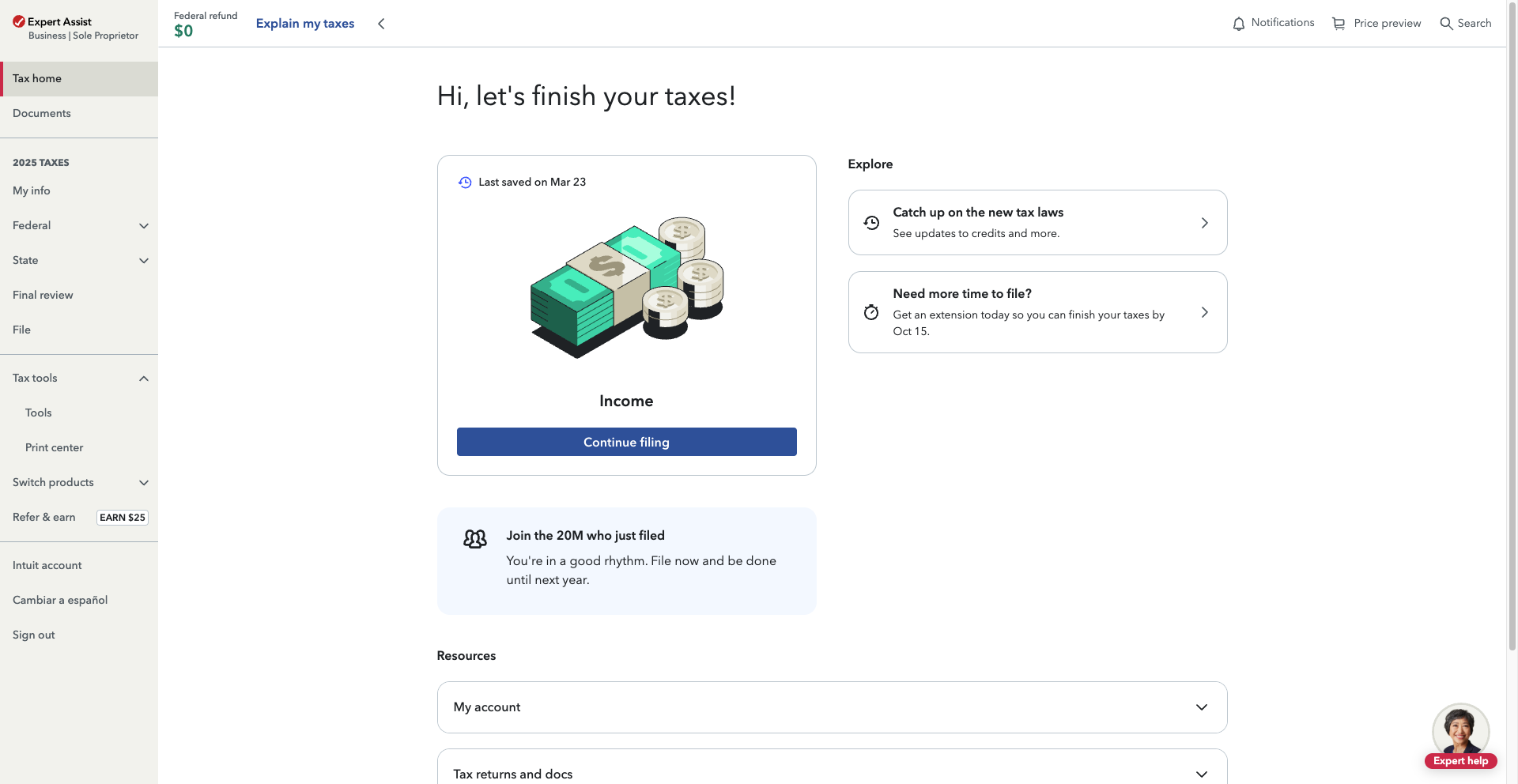
Task: Collapse sidebar with the back chevron icon
Action: 381,24
